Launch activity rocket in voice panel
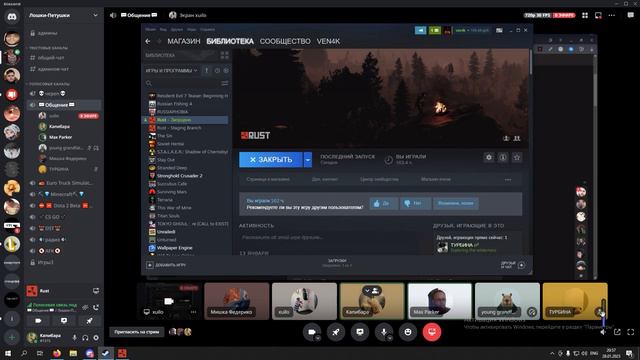 tap(89, 321)
